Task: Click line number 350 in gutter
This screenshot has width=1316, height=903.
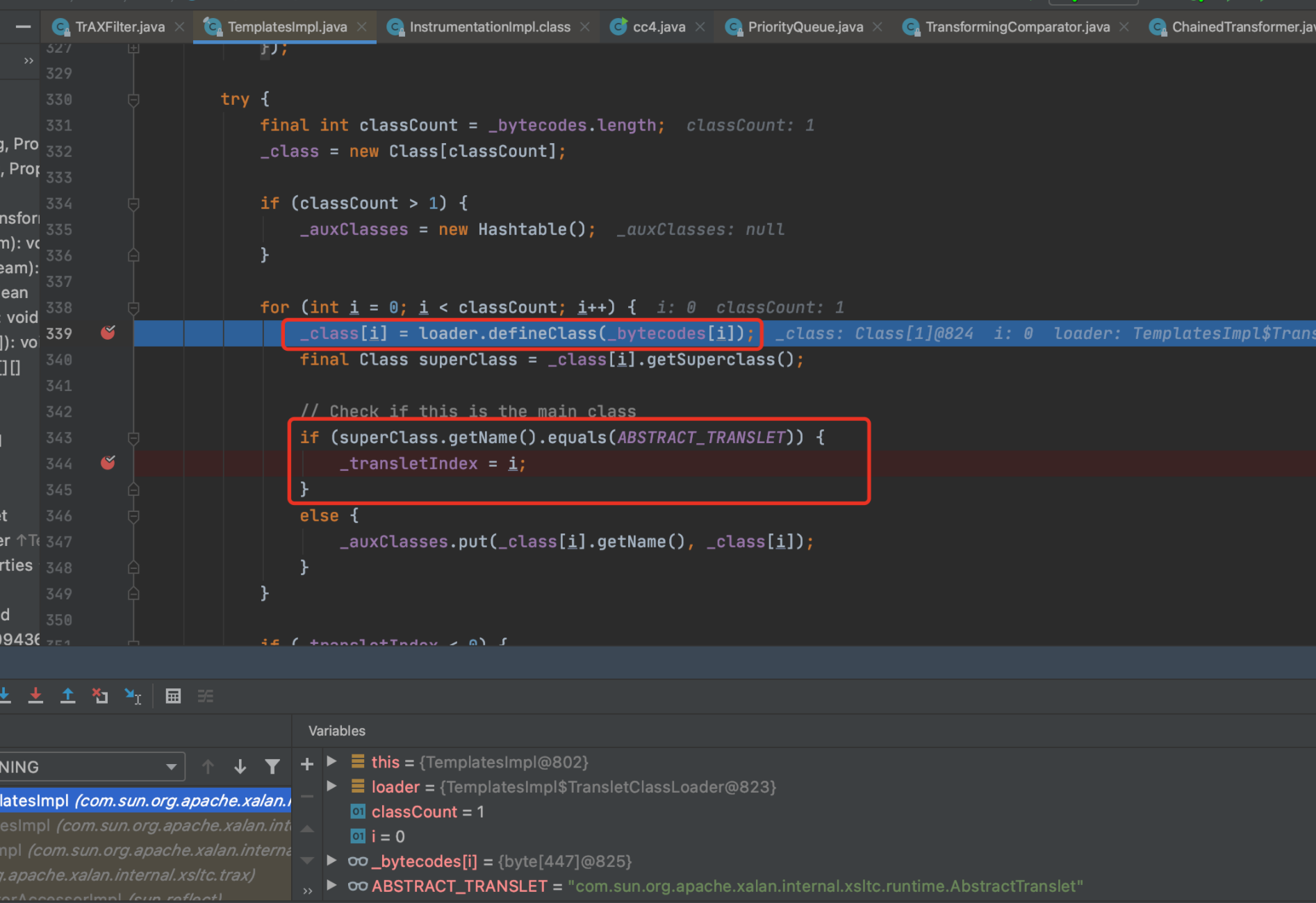Action: (x=59, y=620)
